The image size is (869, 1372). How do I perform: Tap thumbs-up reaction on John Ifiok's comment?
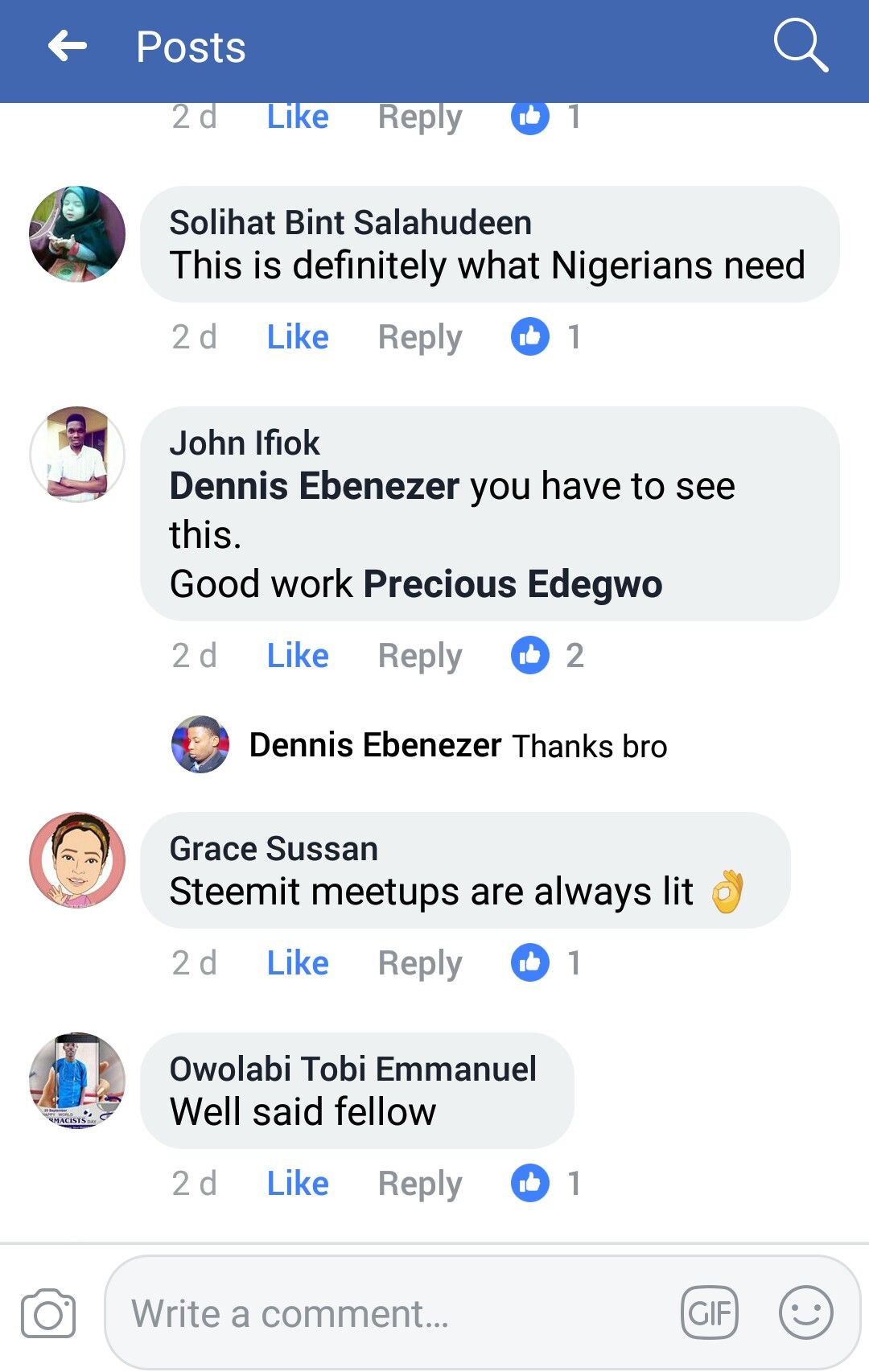[x=530, y=655]
